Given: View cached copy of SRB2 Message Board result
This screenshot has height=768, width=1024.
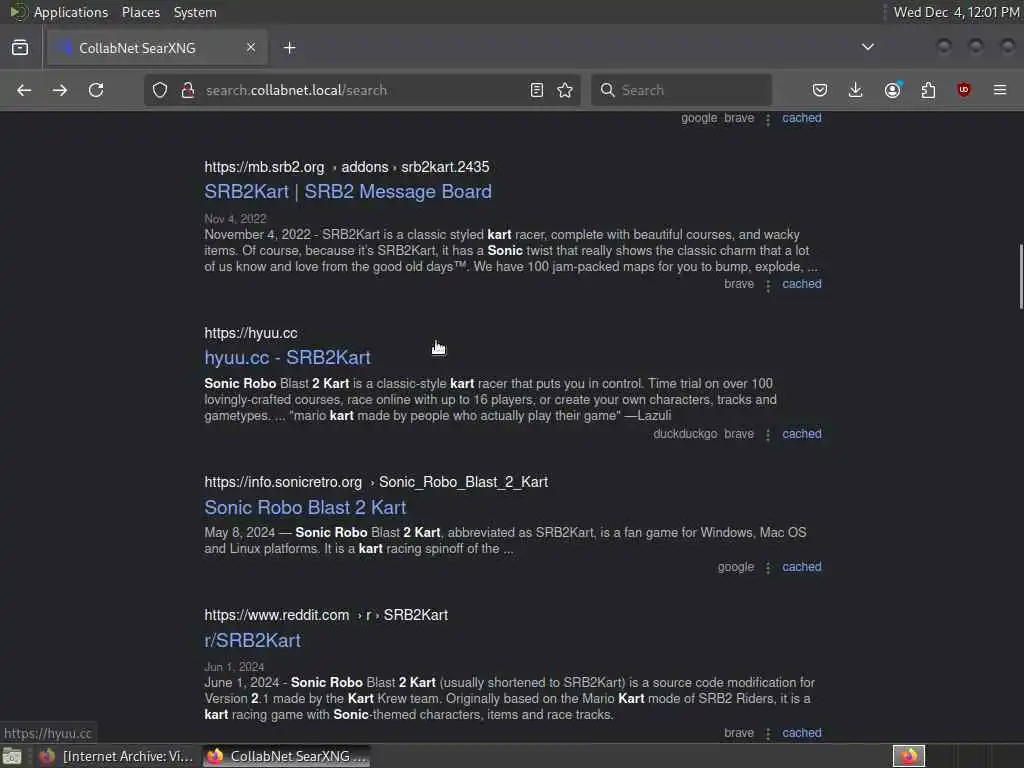Looking at the screenshot, I should point(802,284).
